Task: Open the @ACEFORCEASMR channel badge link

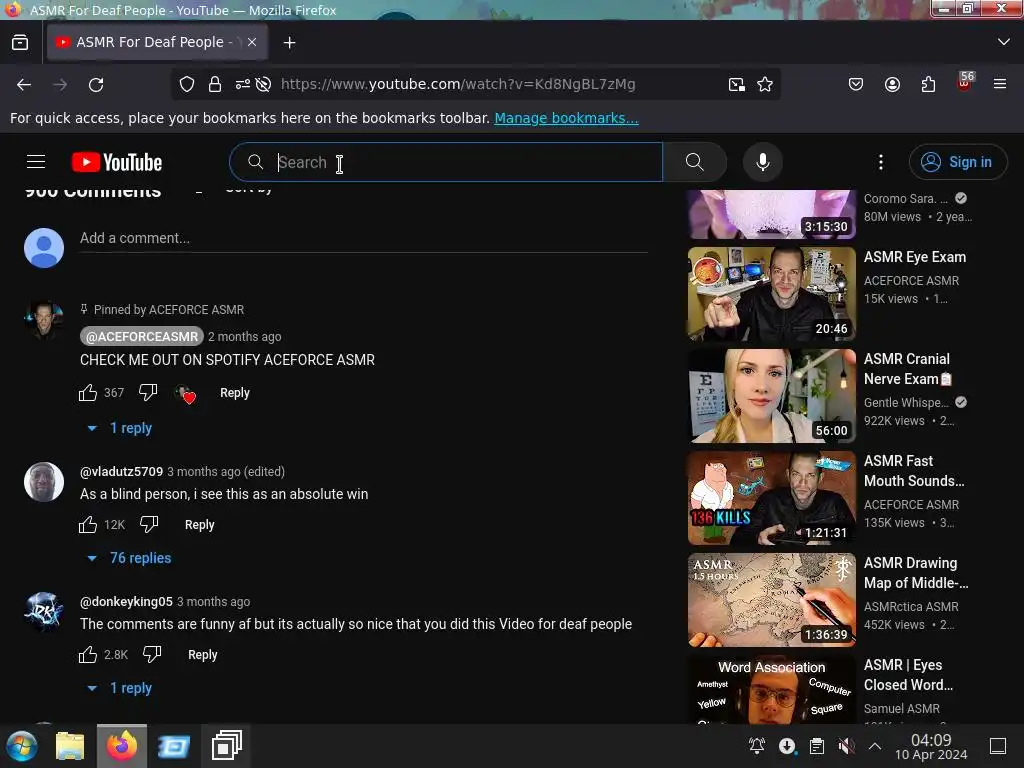Action: [x=142, y=336]
